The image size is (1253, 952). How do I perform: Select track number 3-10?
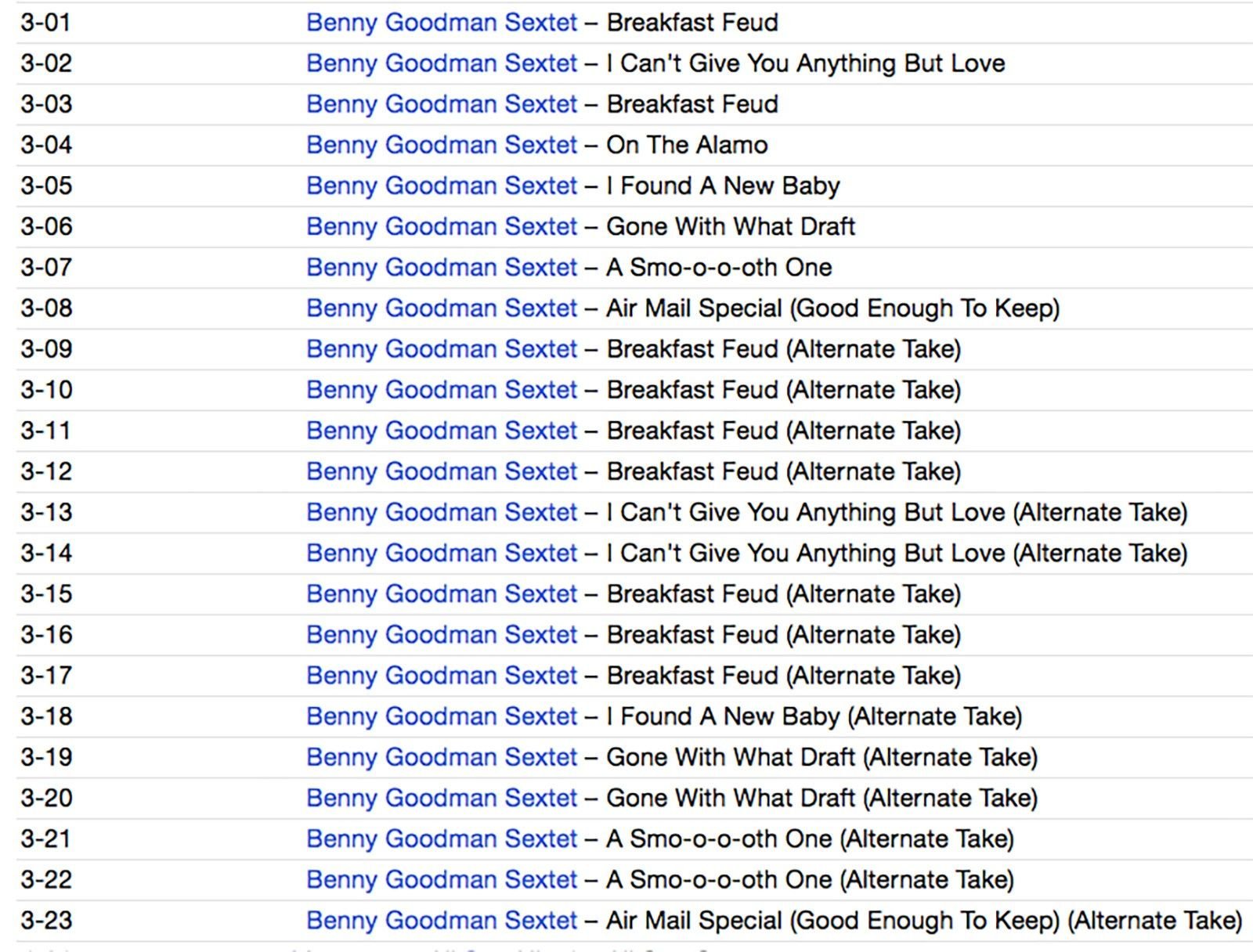coord(46,390)
